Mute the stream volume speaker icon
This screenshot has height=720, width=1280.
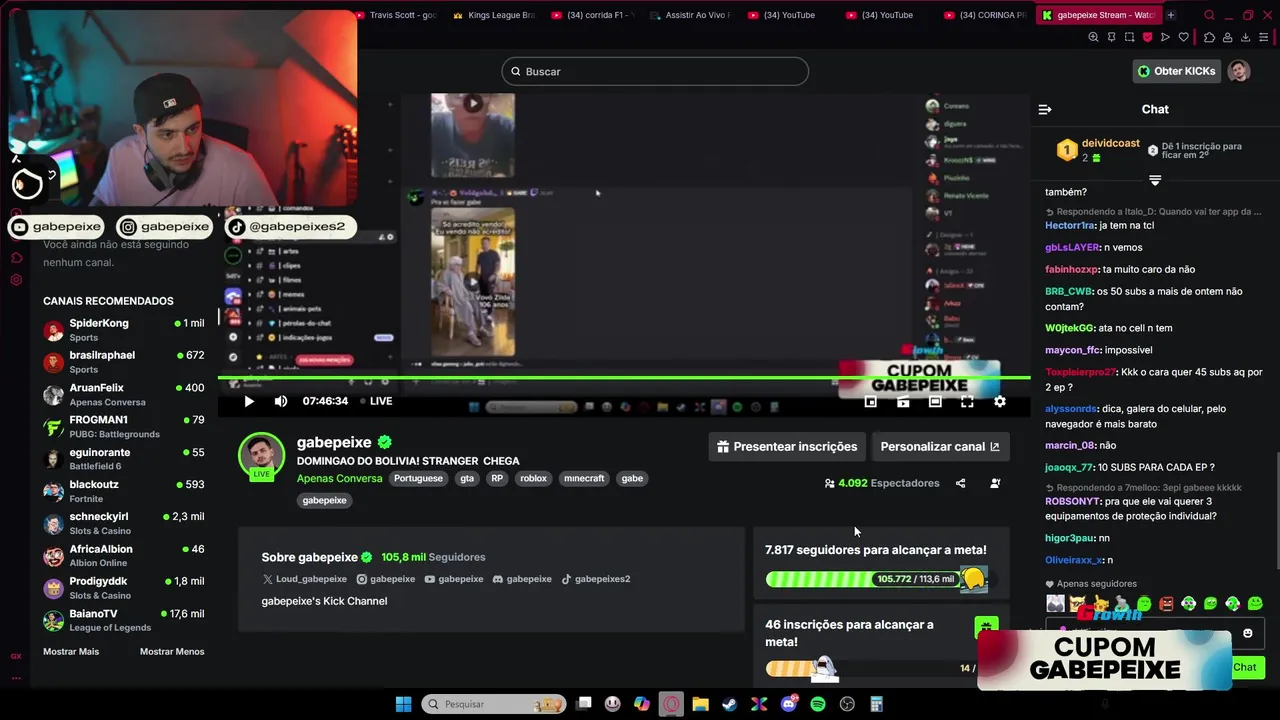(x=281, y=401)
